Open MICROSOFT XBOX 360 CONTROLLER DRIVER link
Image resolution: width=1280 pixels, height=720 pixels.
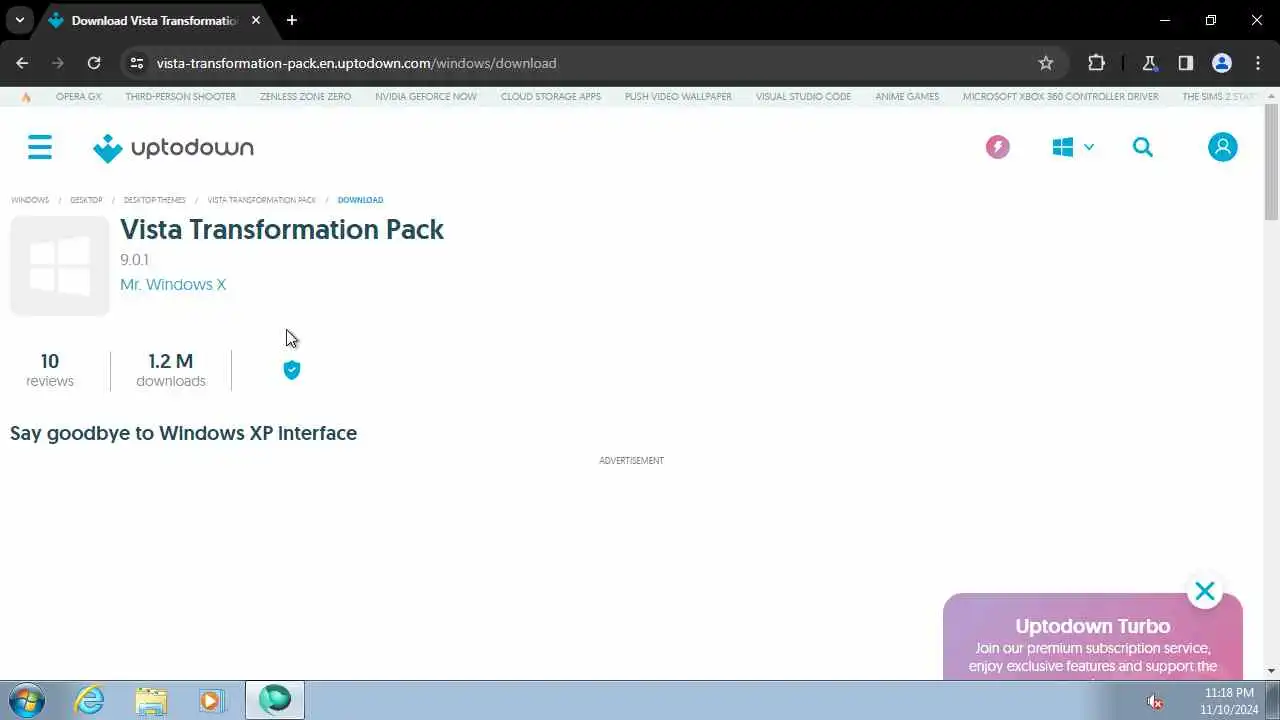click(x=1061, y=97)
